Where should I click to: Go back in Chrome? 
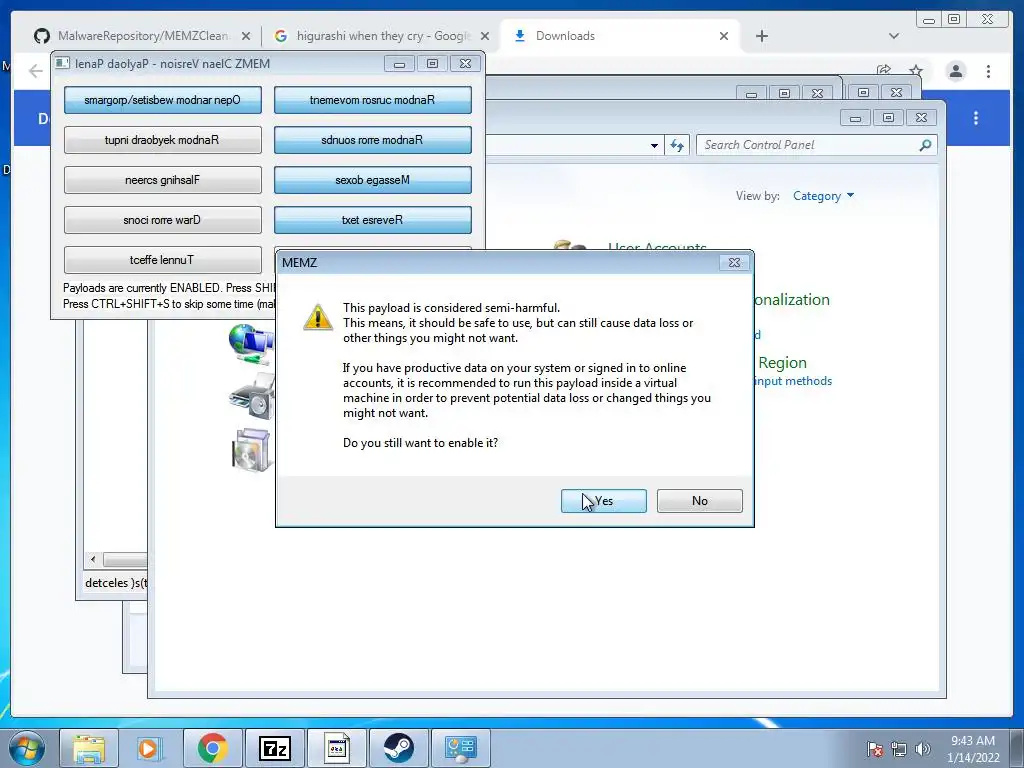36,71
